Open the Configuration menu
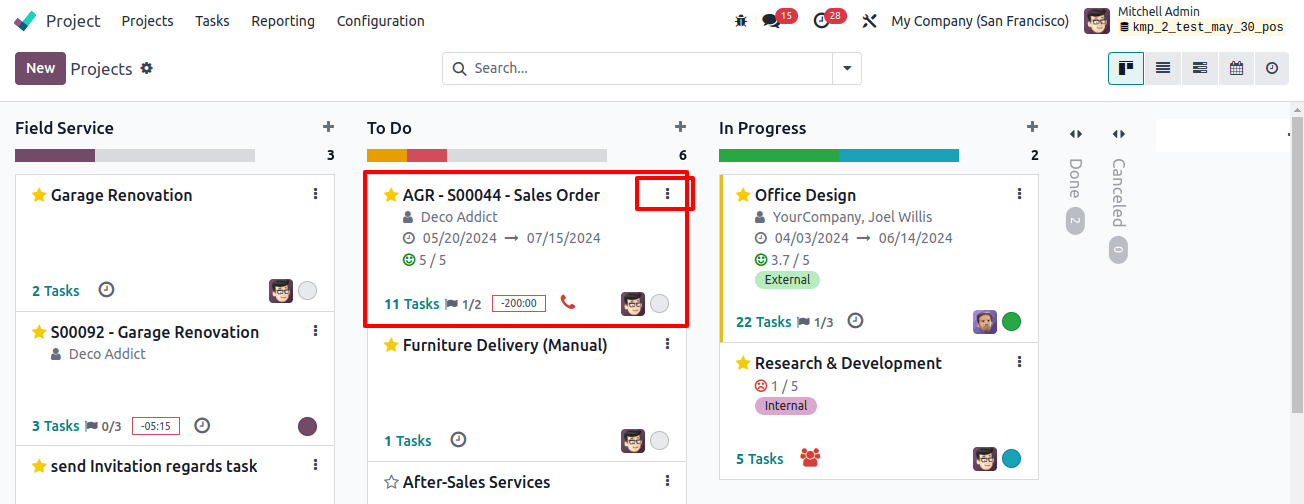The width and height of the screenshot is (1304, 504). [x=380, y=21]
